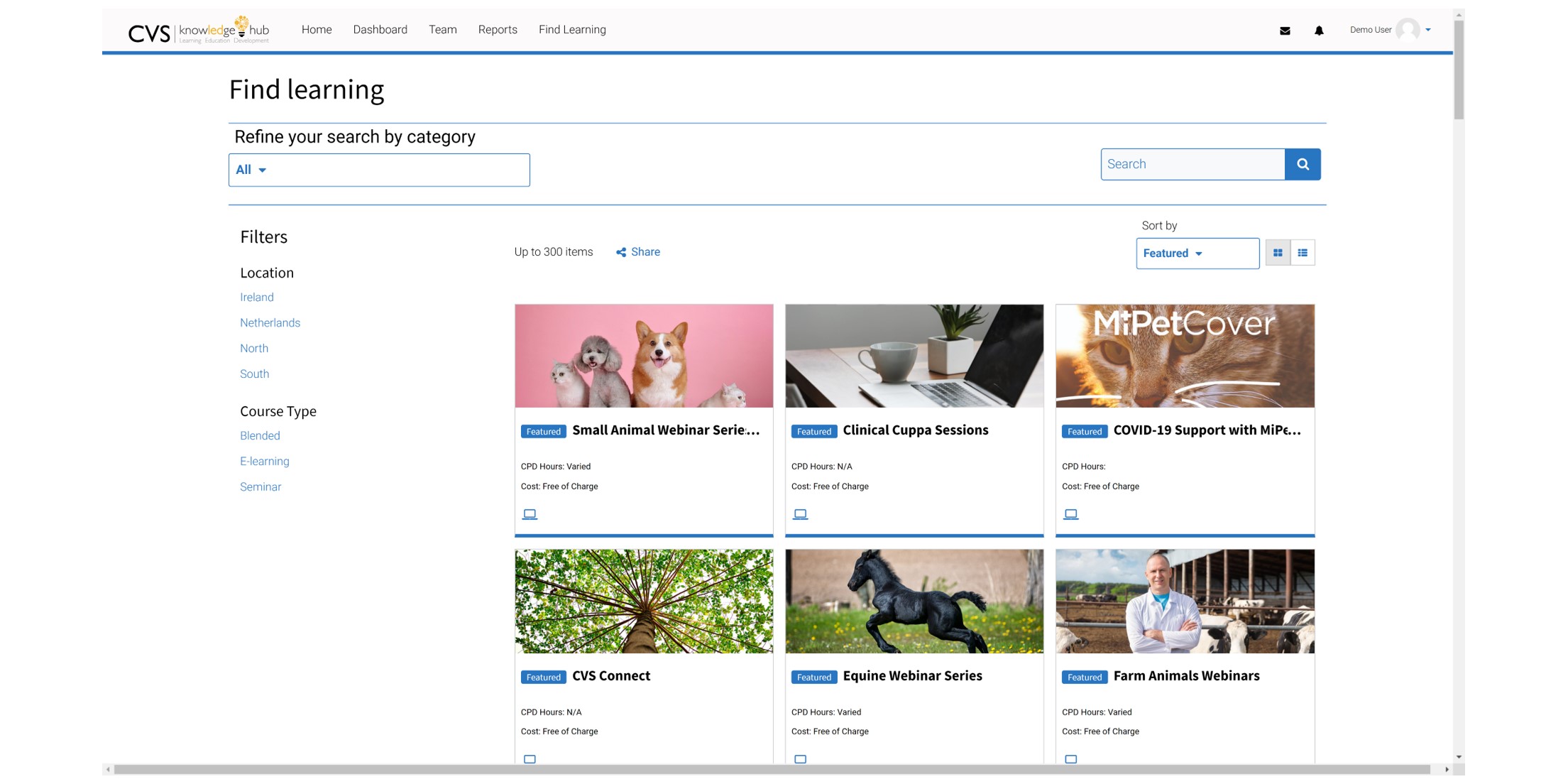Open the notifications bell icon
Viewport: 1568px width, 784px height.
1318,31
